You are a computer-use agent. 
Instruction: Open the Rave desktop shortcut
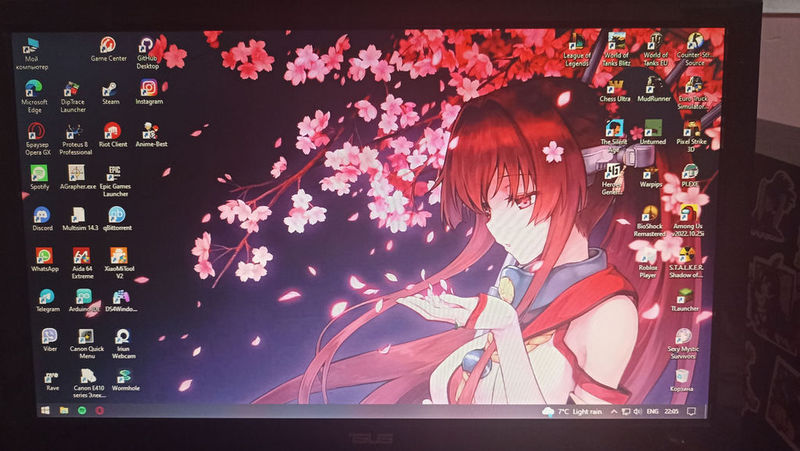coord(52,380)
